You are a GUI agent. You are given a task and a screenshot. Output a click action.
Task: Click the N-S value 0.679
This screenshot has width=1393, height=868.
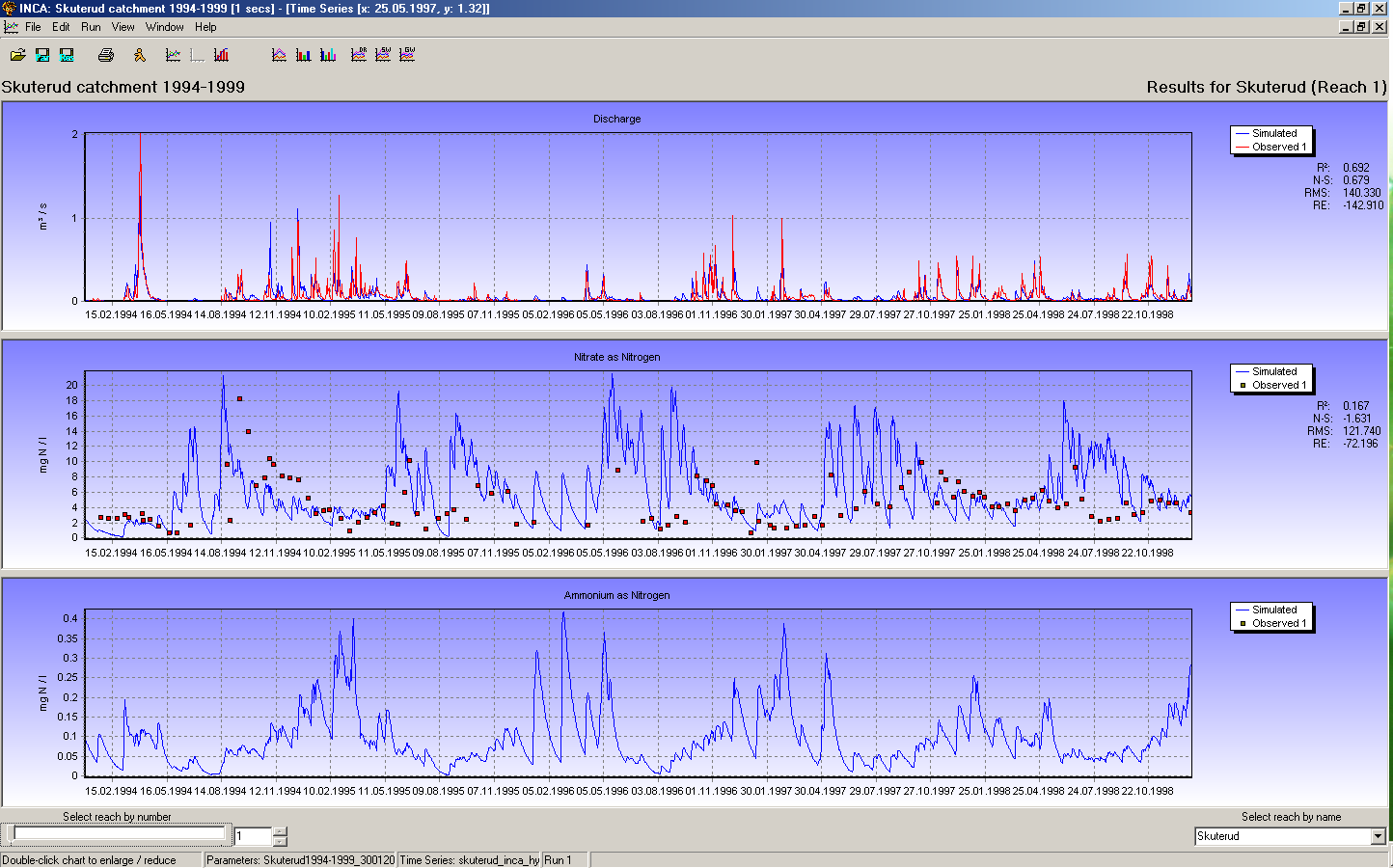click(x=1355, y=180)
